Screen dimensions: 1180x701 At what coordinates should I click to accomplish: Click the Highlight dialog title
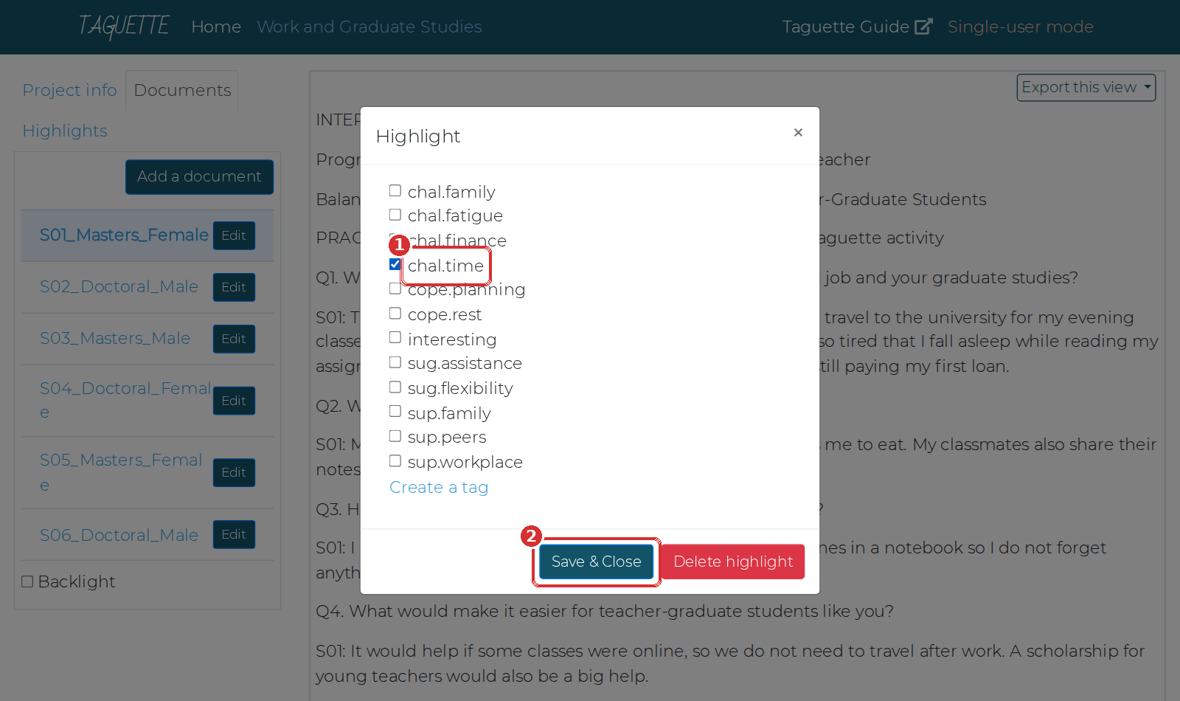click(418, 136)
